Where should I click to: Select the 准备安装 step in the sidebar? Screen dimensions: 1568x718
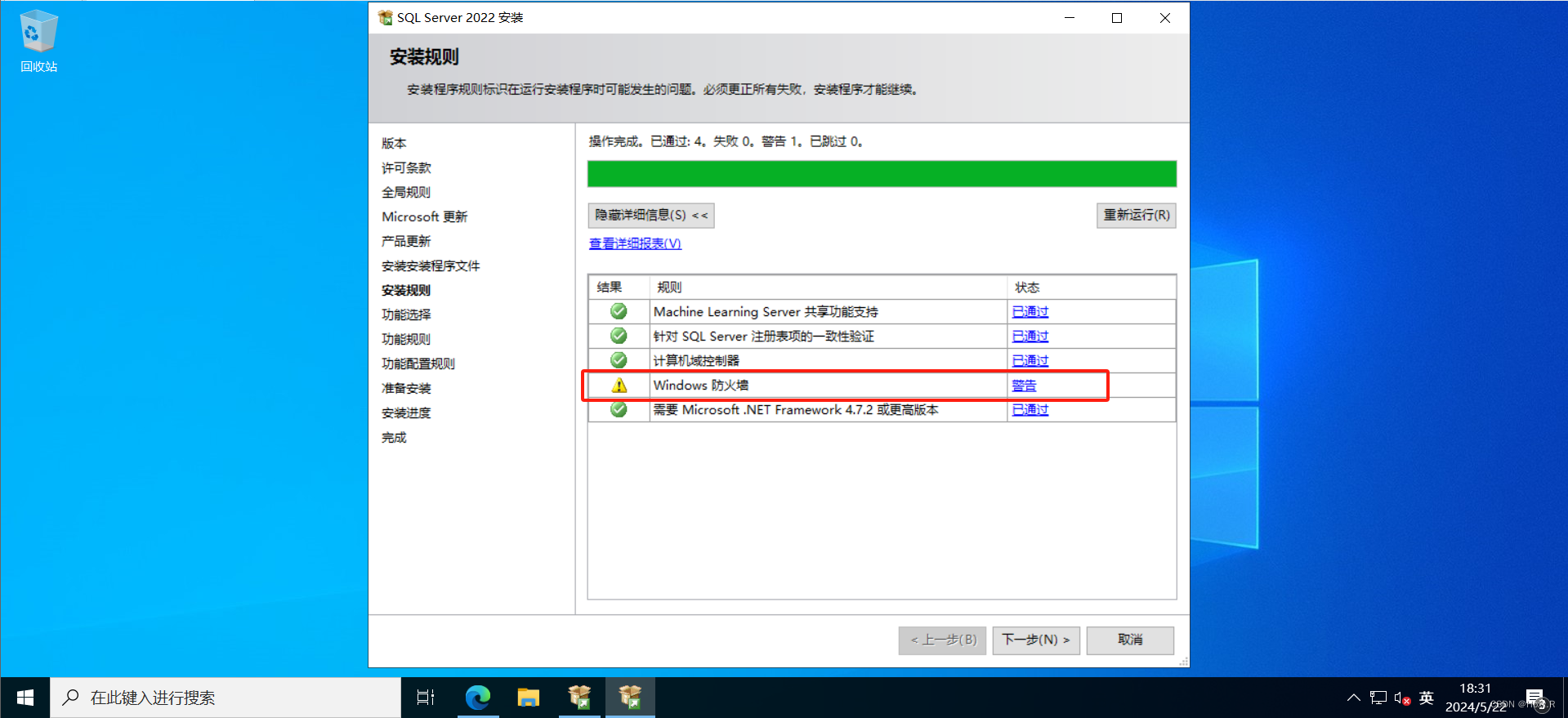point(406,388)
